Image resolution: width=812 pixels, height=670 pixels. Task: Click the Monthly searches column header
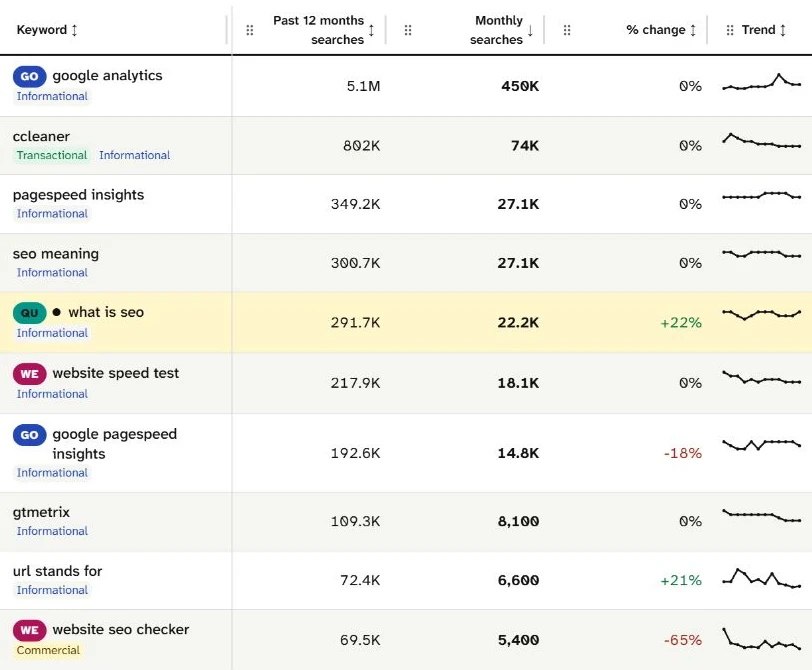[497, 30]
